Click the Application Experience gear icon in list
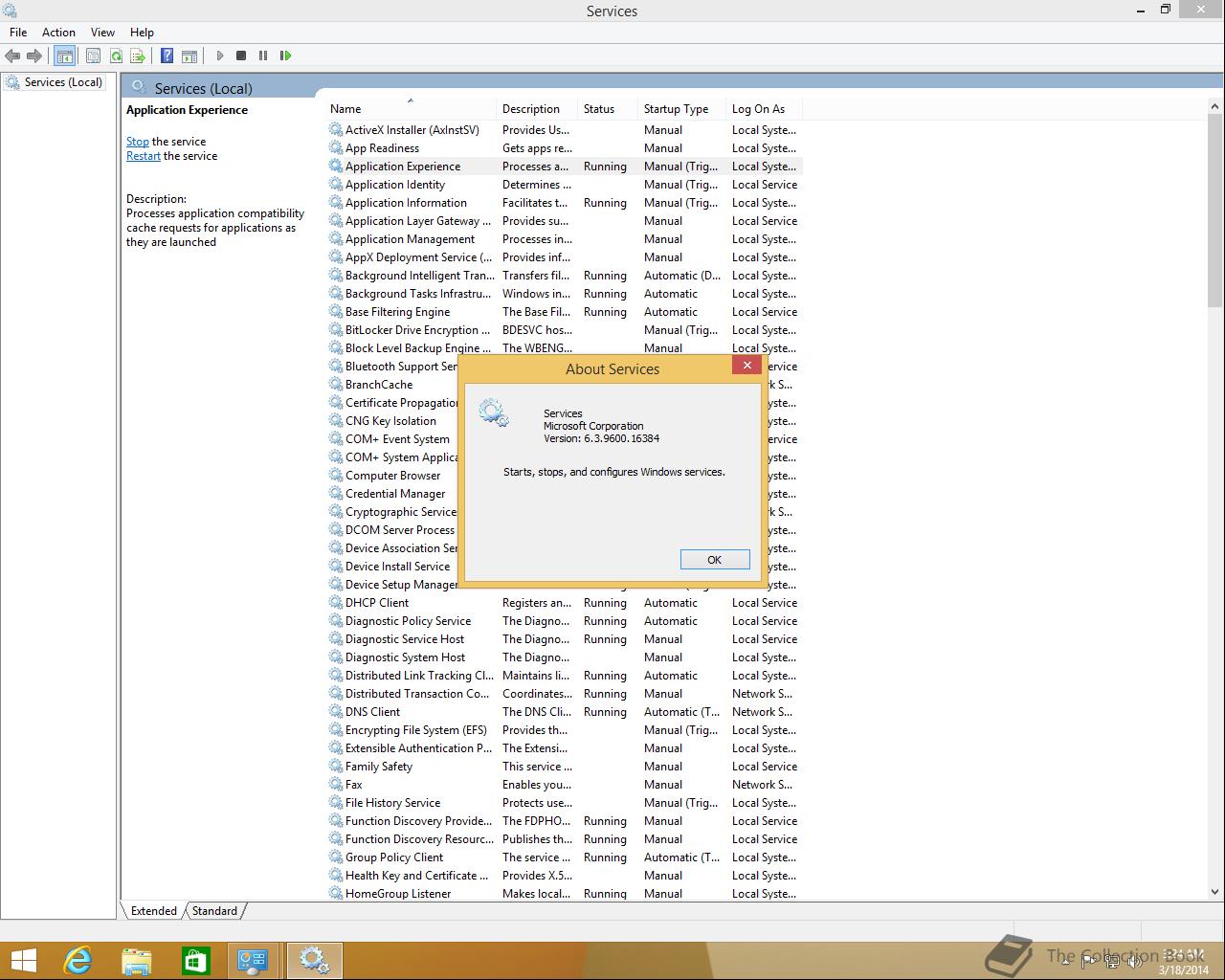 [x=335, y=167]
